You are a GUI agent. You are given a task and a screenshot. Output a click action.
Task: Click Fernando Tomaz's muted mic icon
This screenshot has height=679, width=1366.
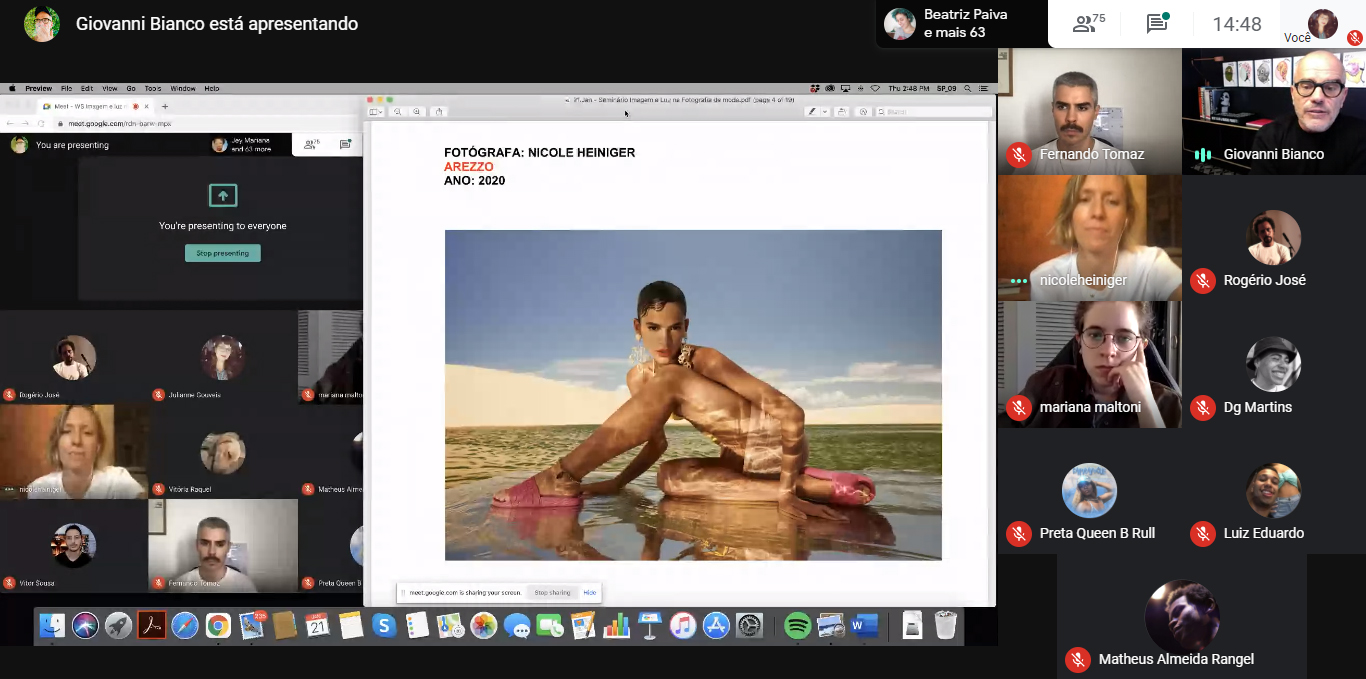click(x=1018, y=155)
